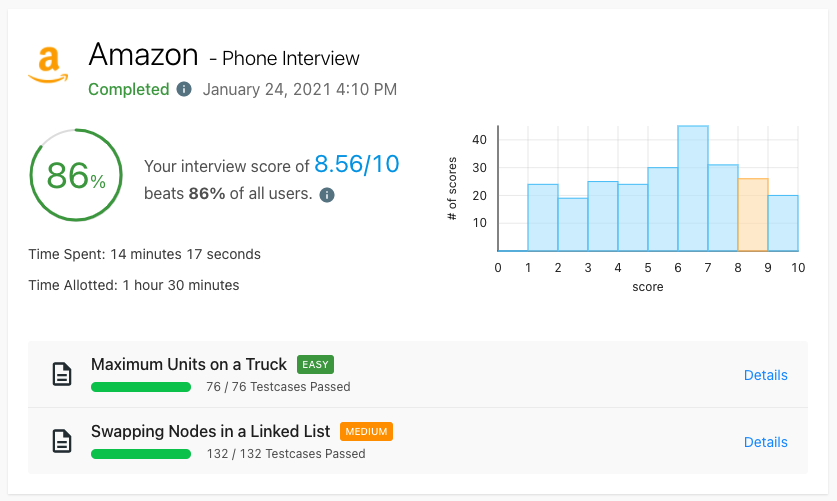Click 'beats 86% of all users.' text
Screen dimensions: 837x501
[x=228, y=194]
